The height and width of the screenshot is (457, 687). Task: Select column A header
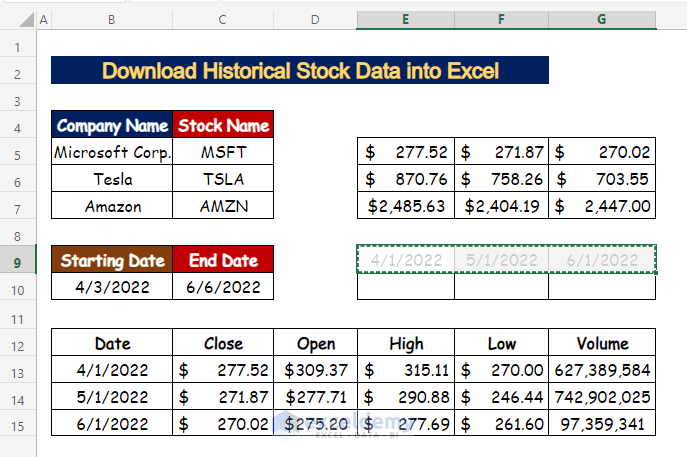coord(43,20)
